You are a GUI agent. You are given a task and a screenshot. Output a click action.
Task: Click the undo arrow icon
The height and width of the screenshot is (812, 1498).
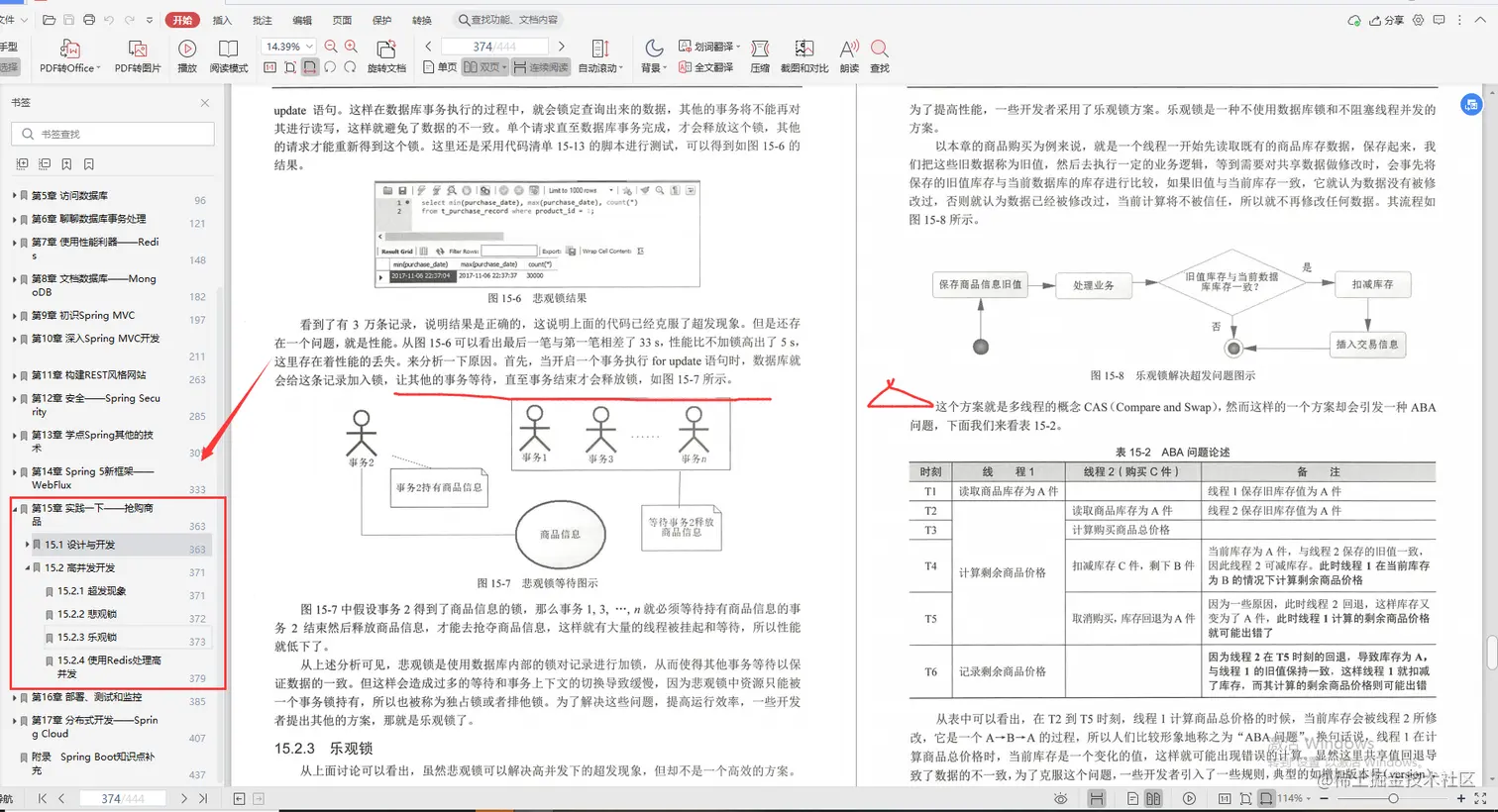click(109, 20)
